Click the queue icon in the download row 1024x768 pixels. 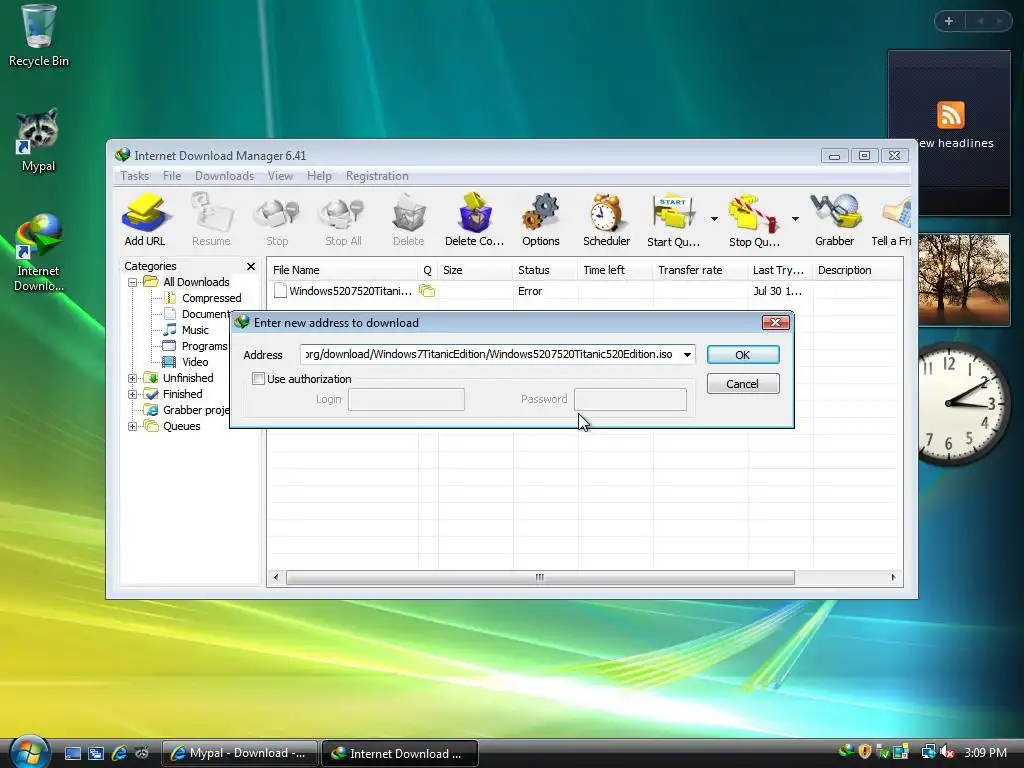click(426, 291)
